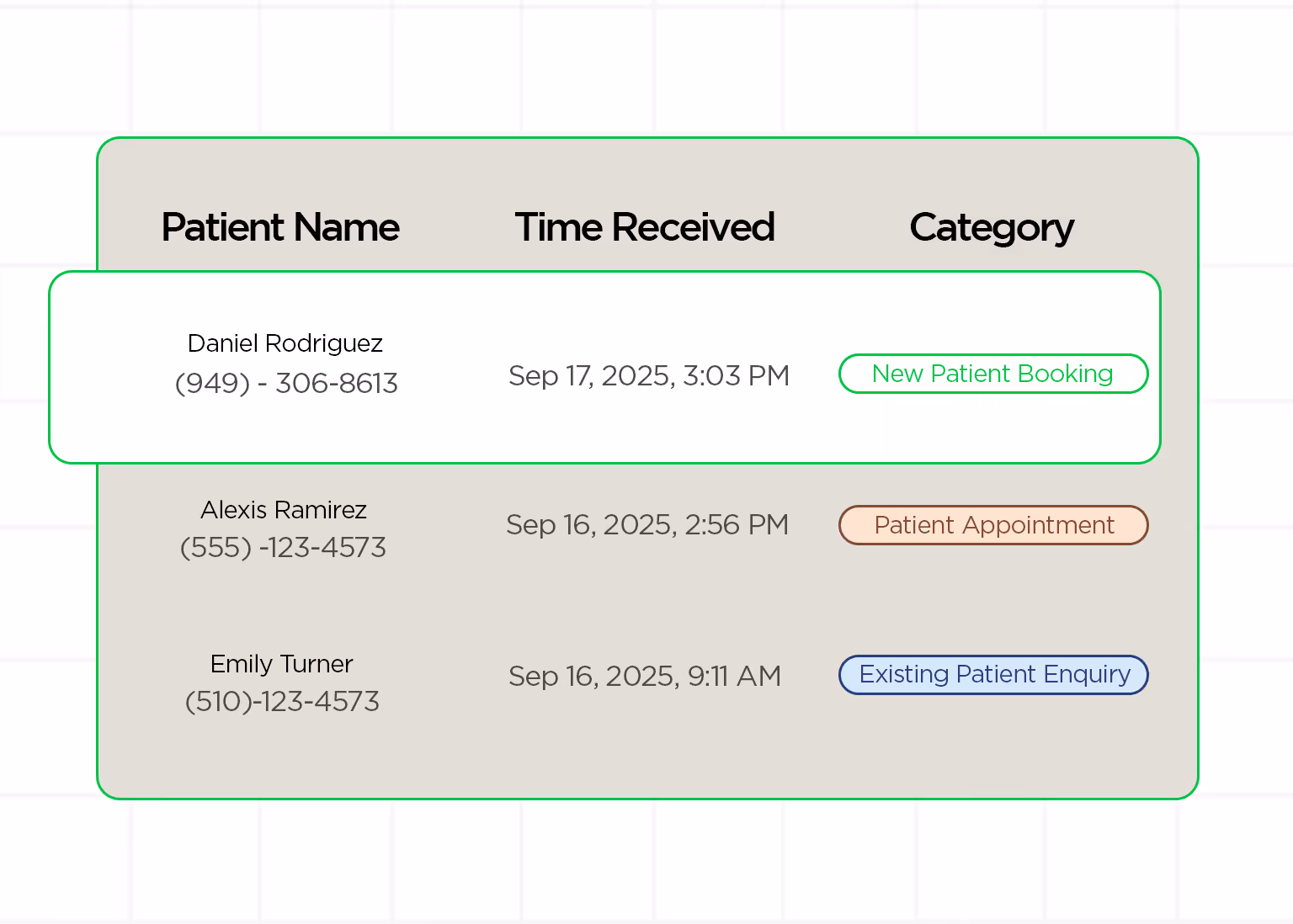This screenshot has height=924, width=1293.
Task: Select the New Patient Booking category pill
Action: 993,374
